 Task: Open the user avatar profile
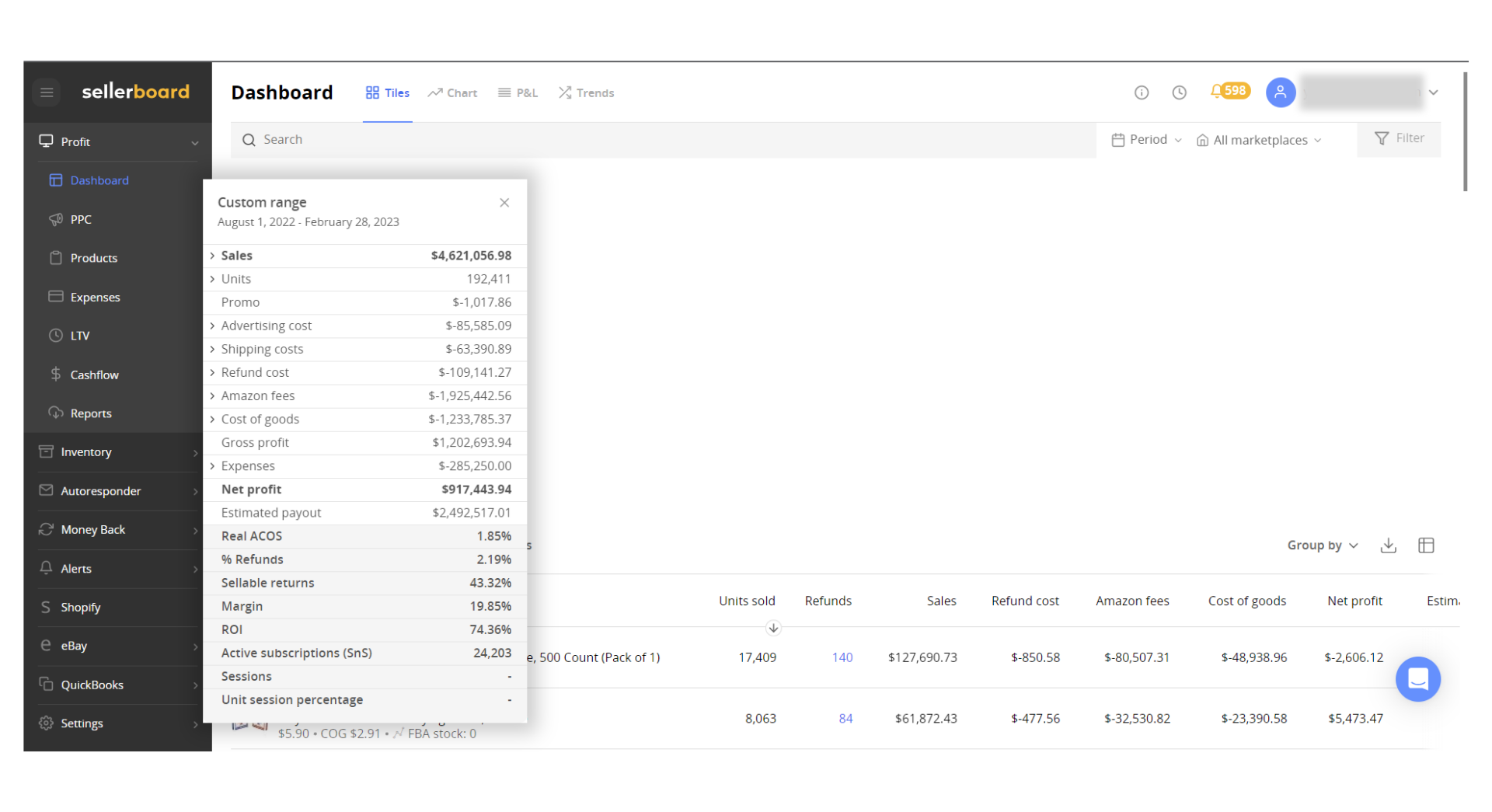coord(1280,92)
